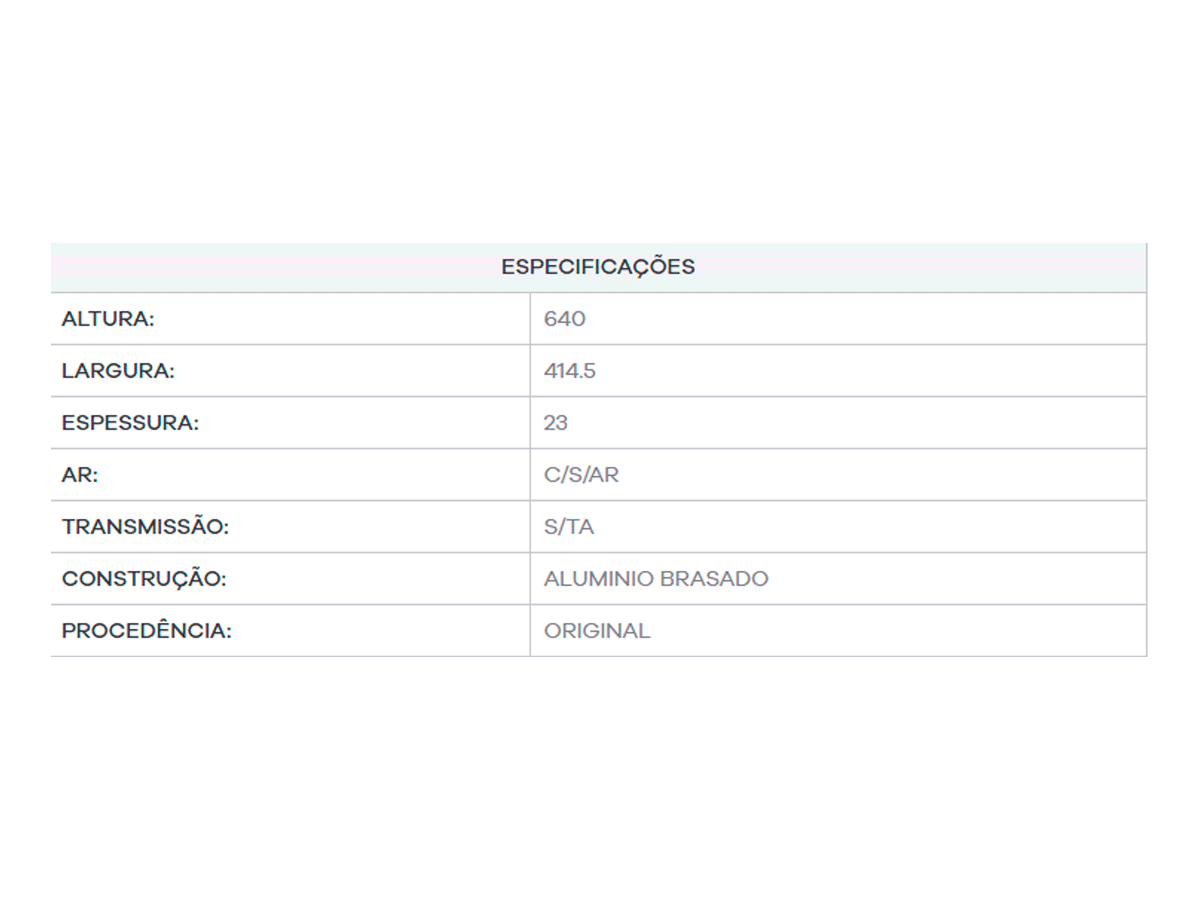Click the ORIGINAL value text
This screenshot has width=1200, height=900.
point(596,631)
